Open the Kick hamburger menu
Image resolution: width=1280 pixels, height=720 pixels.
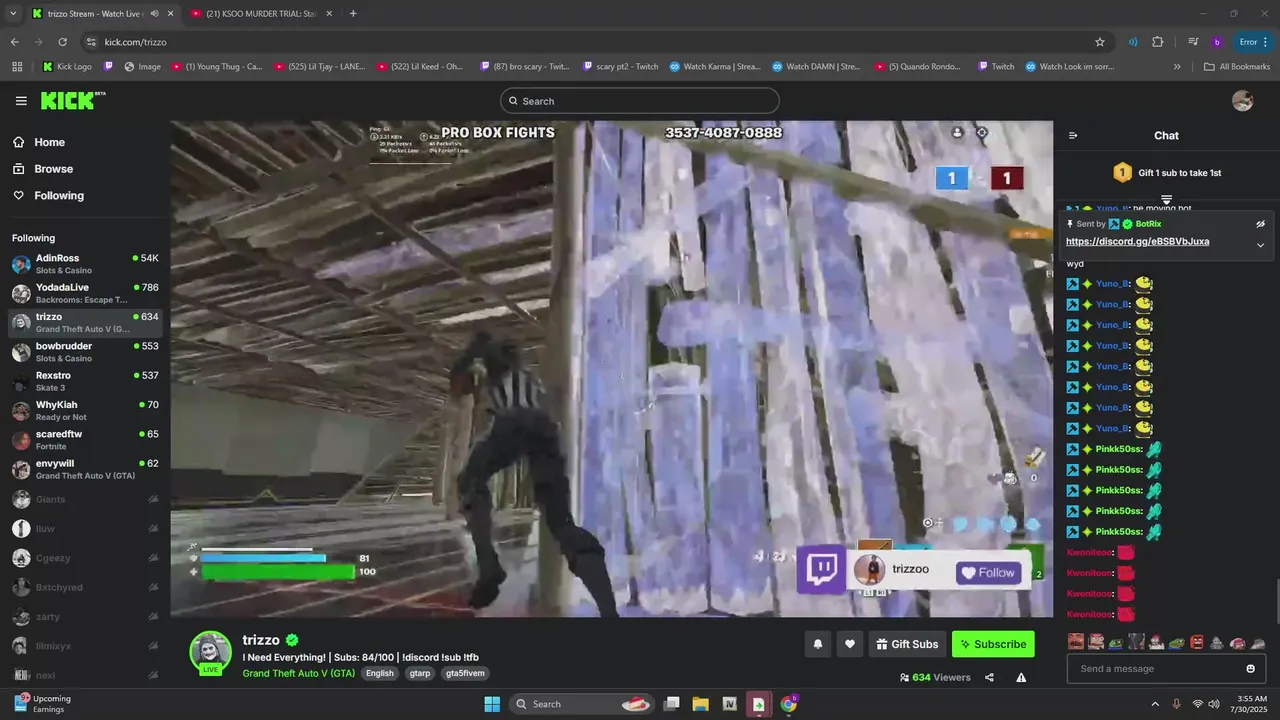point(21,101)
